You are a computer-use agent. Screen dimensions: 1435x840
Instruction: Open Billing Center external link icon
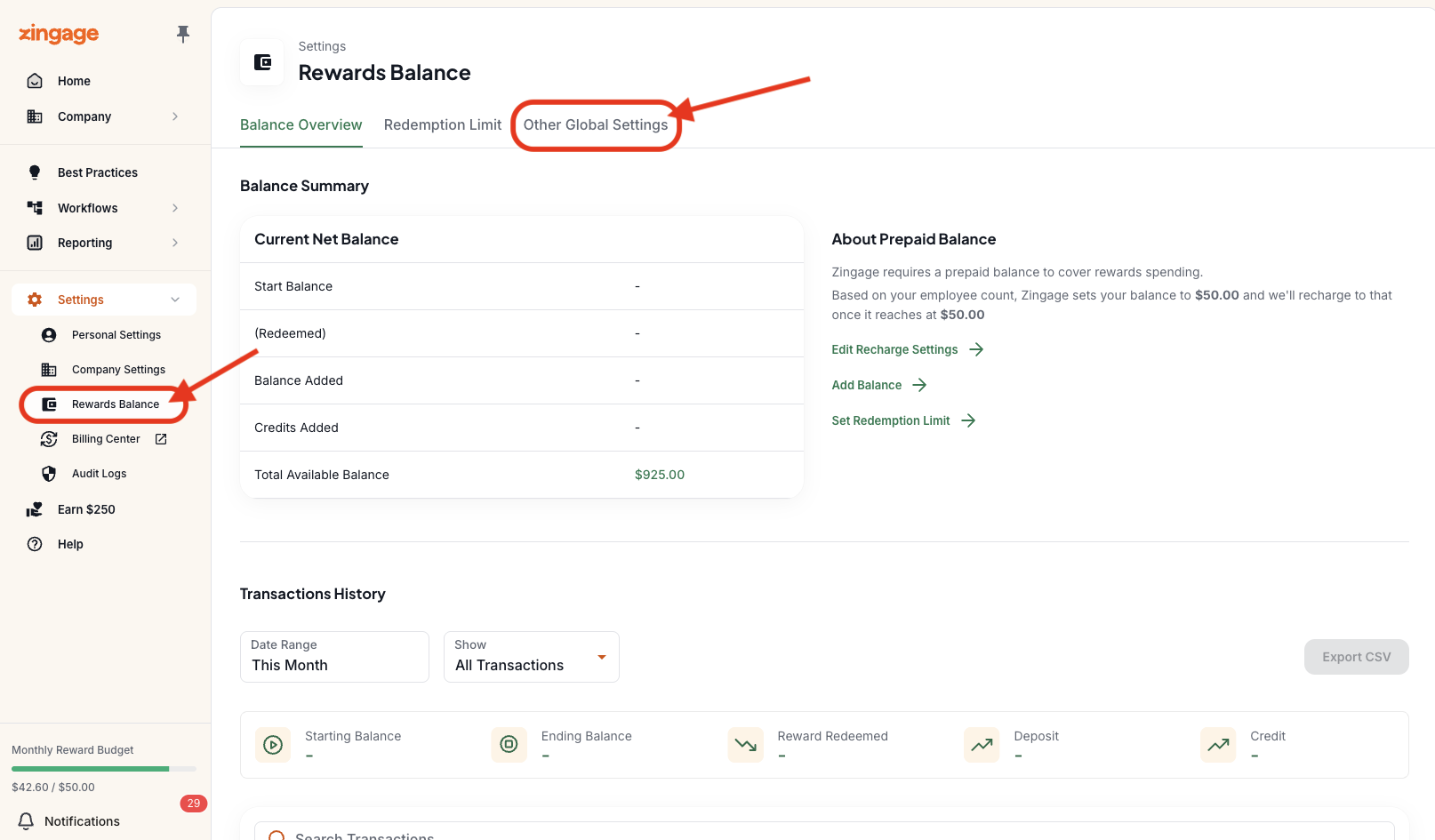coord(161,439)
